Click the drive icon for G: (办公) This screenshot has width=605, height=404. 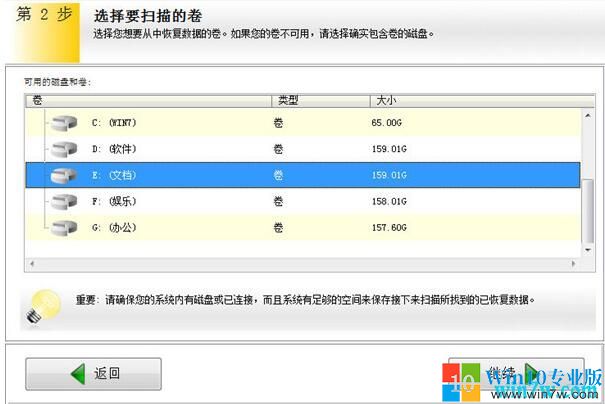tap(64, 228)
